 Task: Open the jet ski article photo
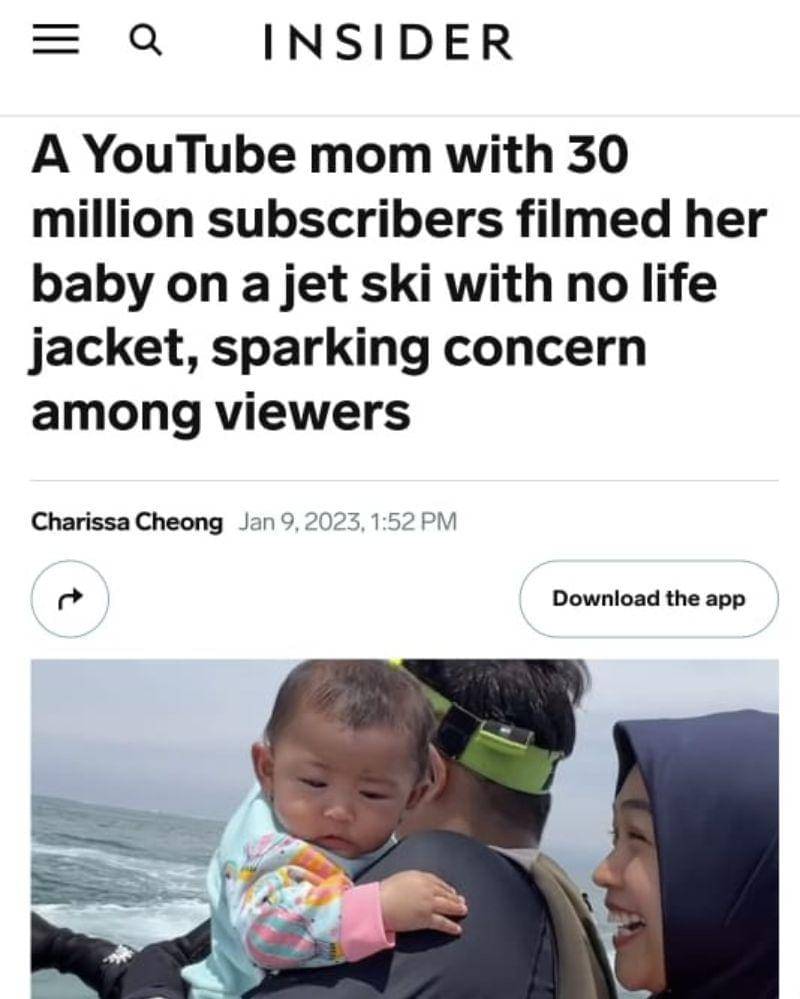(404, 829)
